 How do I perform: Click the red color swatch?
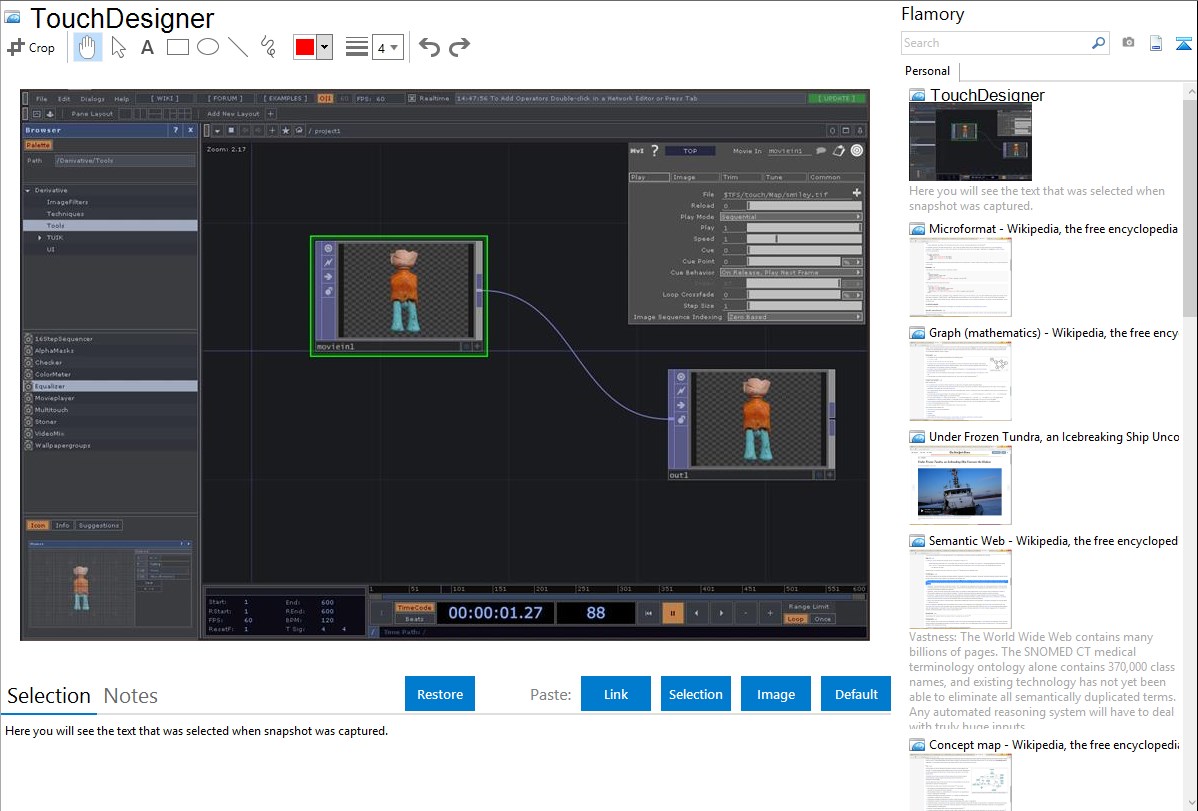pos(305,47)
